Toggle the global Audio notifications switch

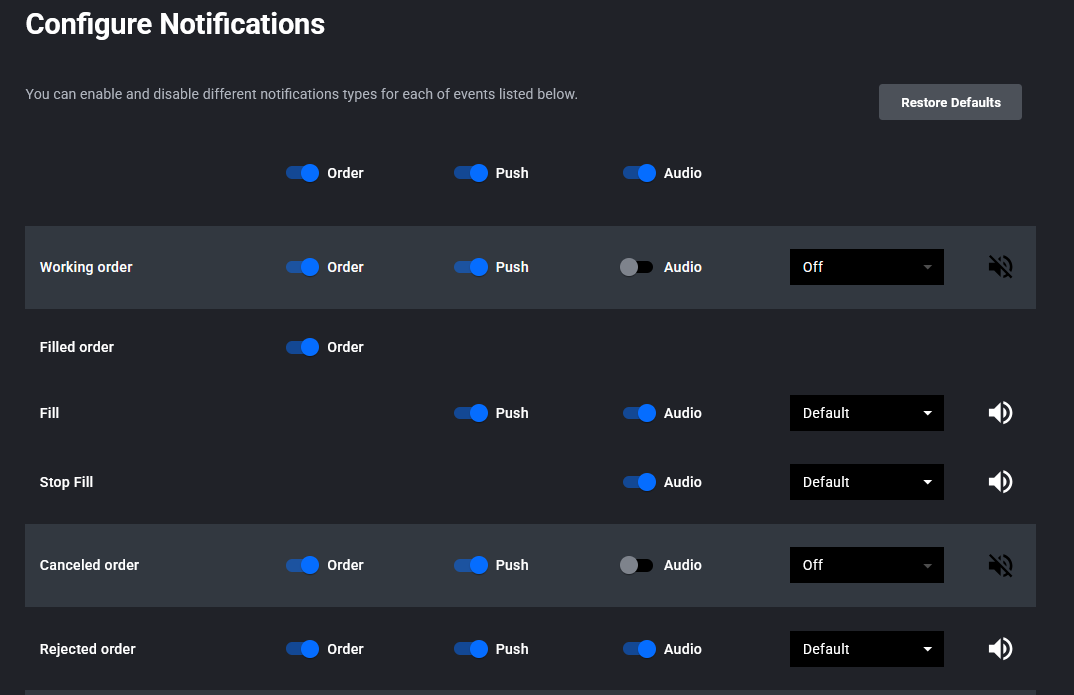coord(639,173)
